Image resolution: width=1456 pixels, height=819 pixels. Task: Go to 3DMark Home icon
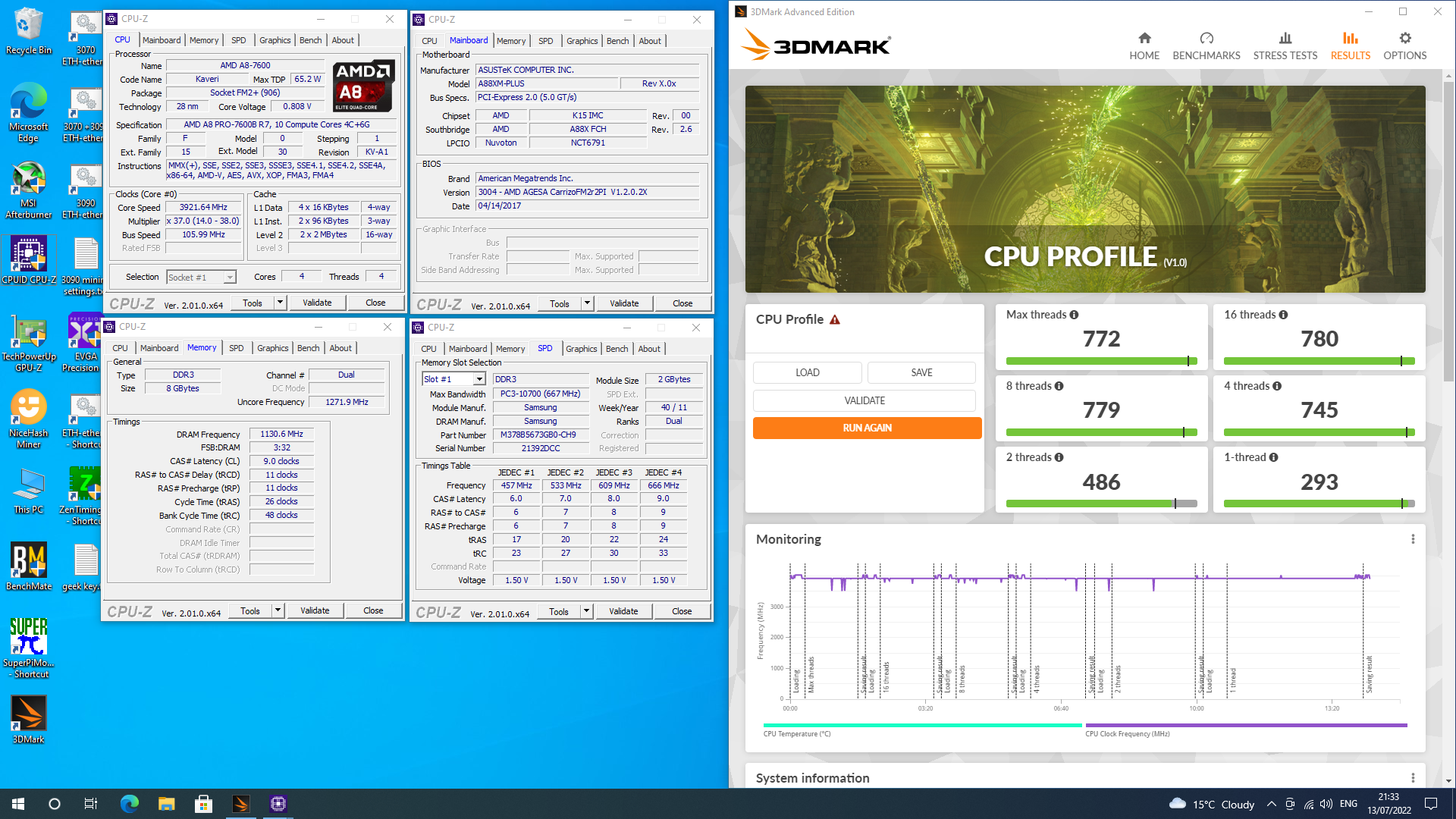1144,45
